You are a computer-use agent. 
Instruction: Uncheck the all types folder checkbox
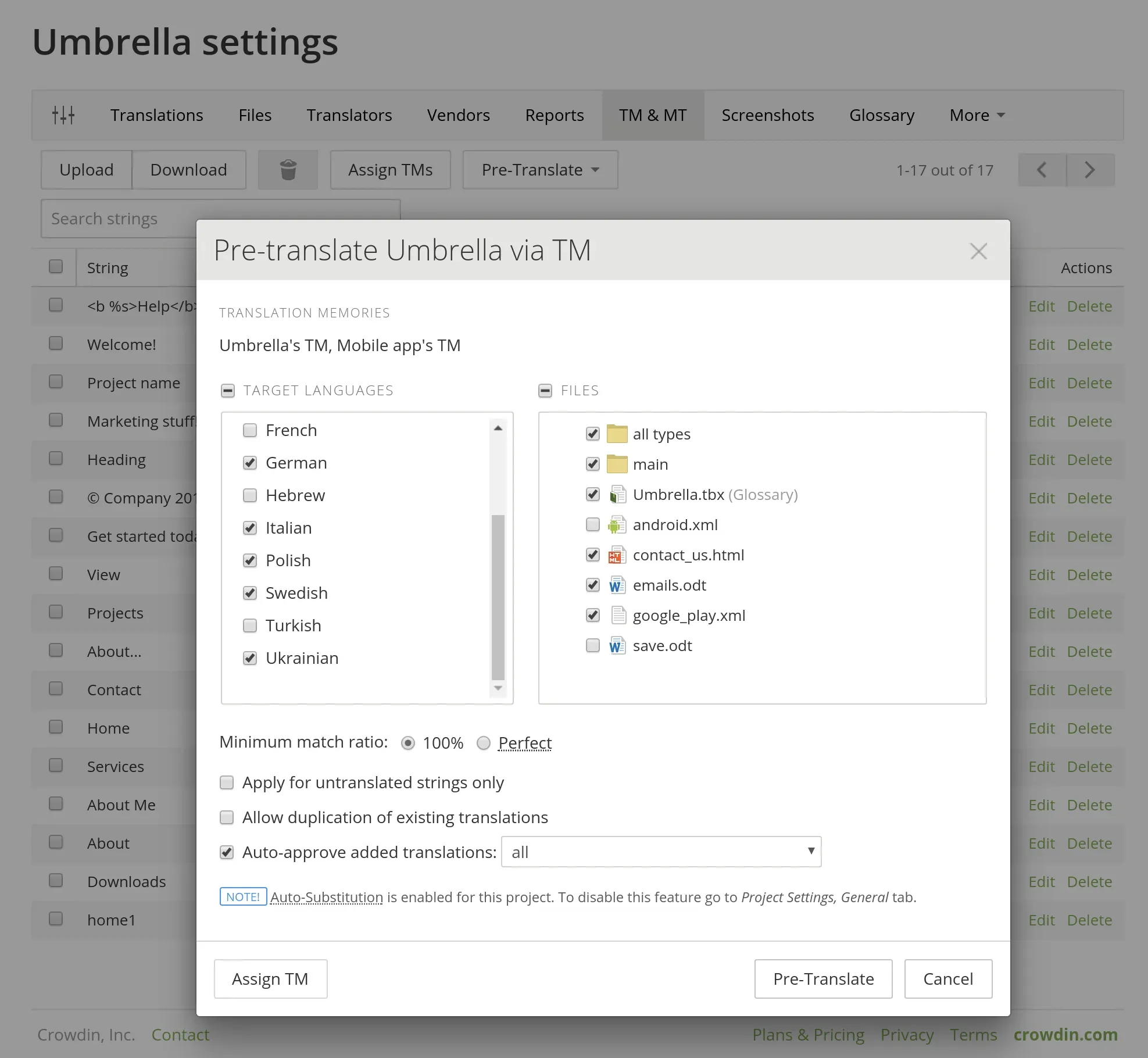pyautogui.click(x=593, y=434)
